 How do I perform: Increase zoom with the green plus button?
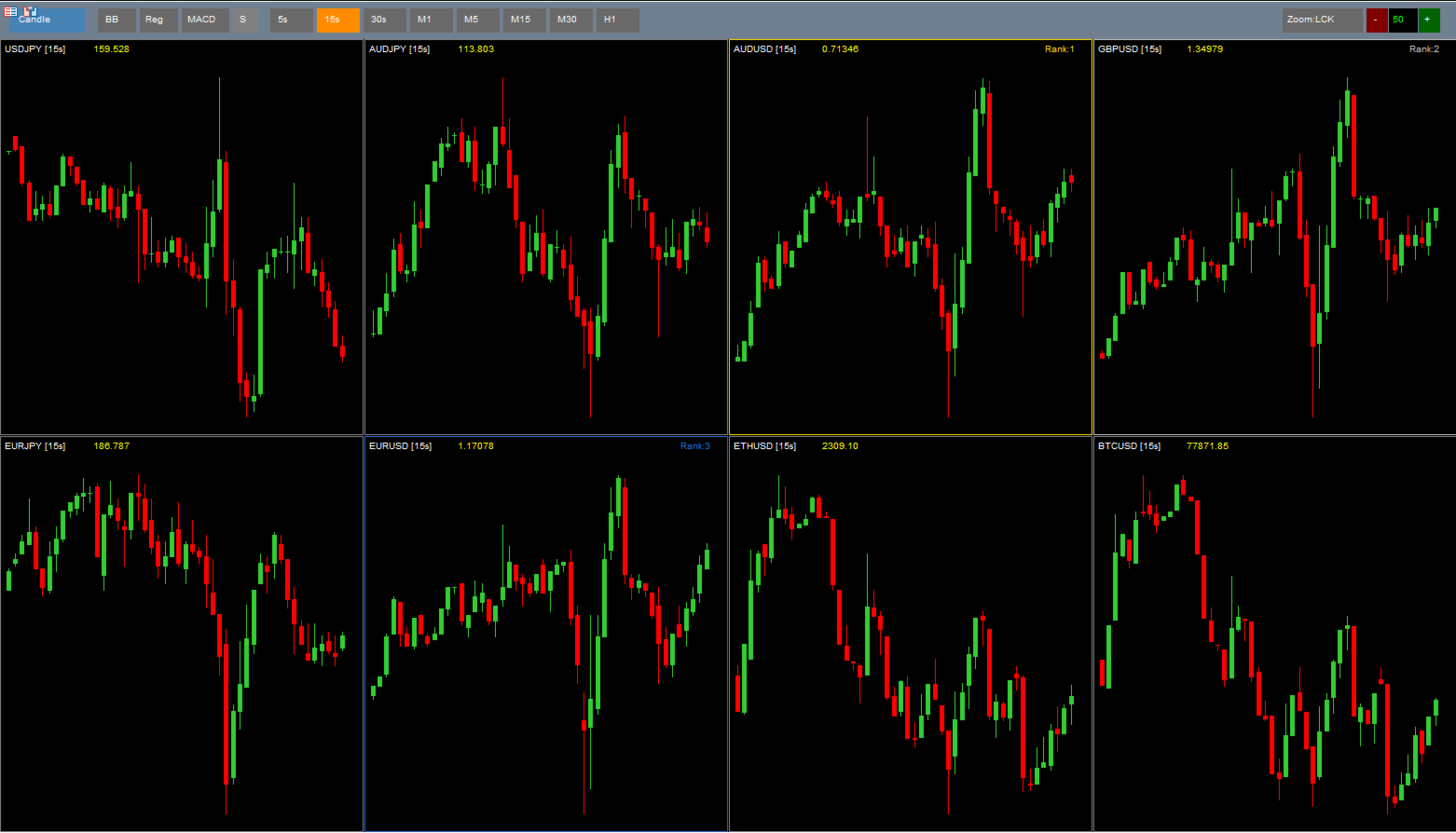click(x=1429, y=20)
